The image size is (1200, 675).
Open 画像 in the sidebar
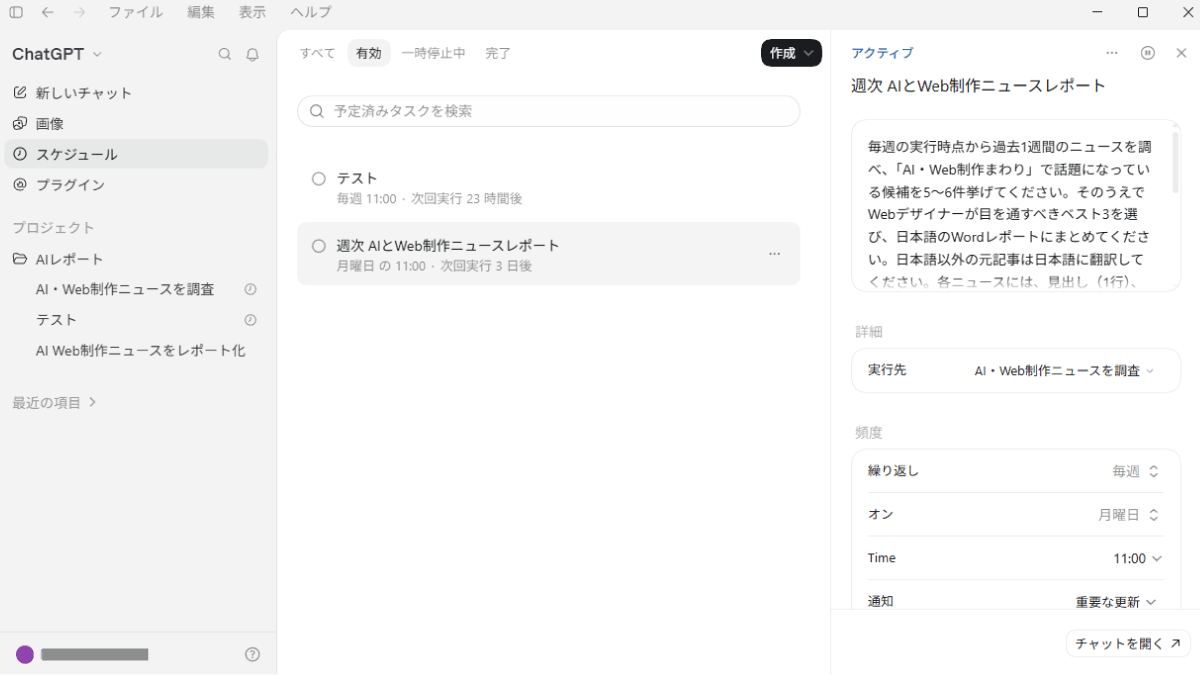pos(136,123)
